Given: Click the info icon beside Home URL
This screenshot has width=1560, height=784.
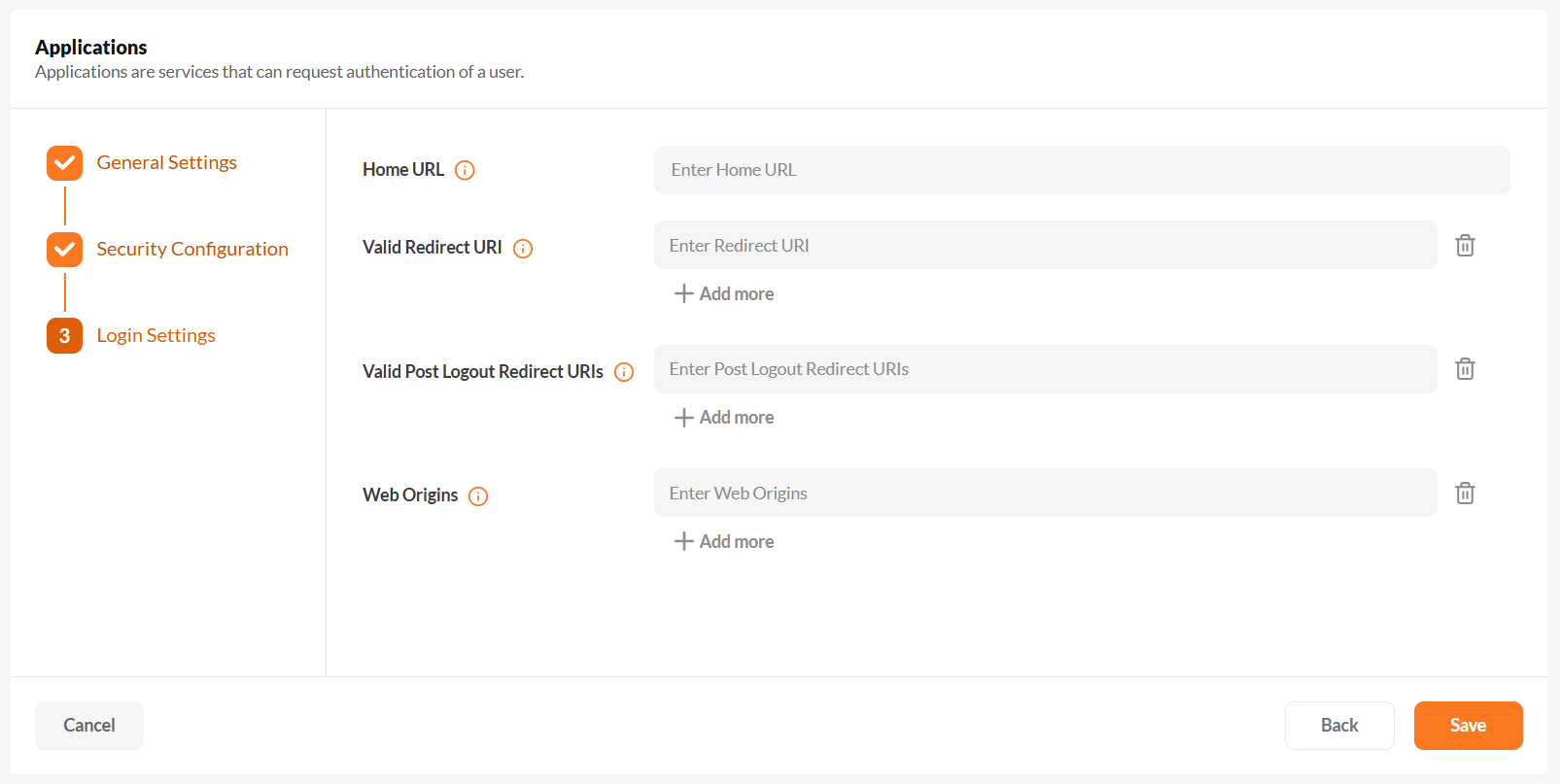Looking at the screenshot, I should click(465, 171).
